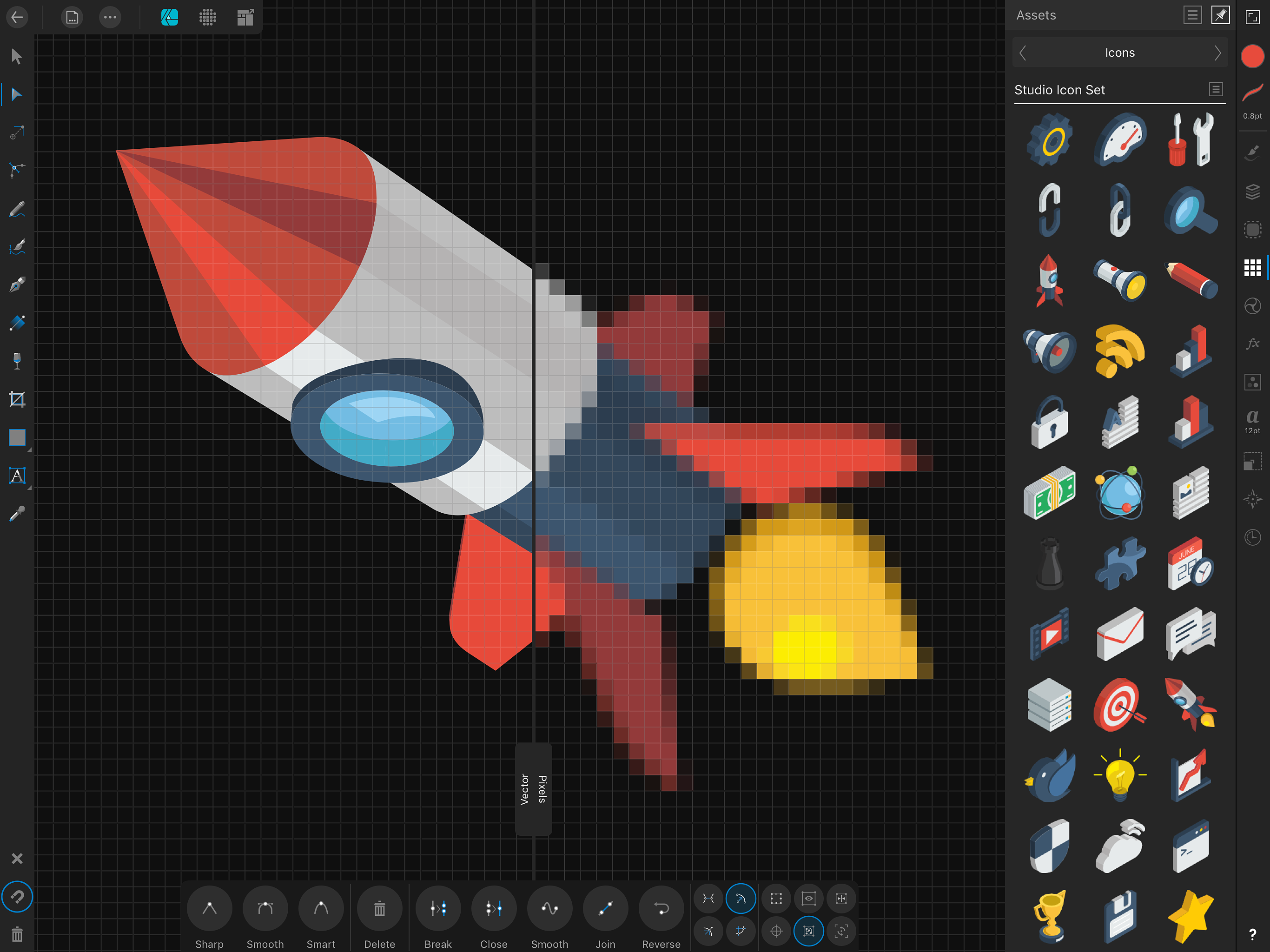
Task: Toggle hide selection while dragging eye
Action: (x=808, y=899)
